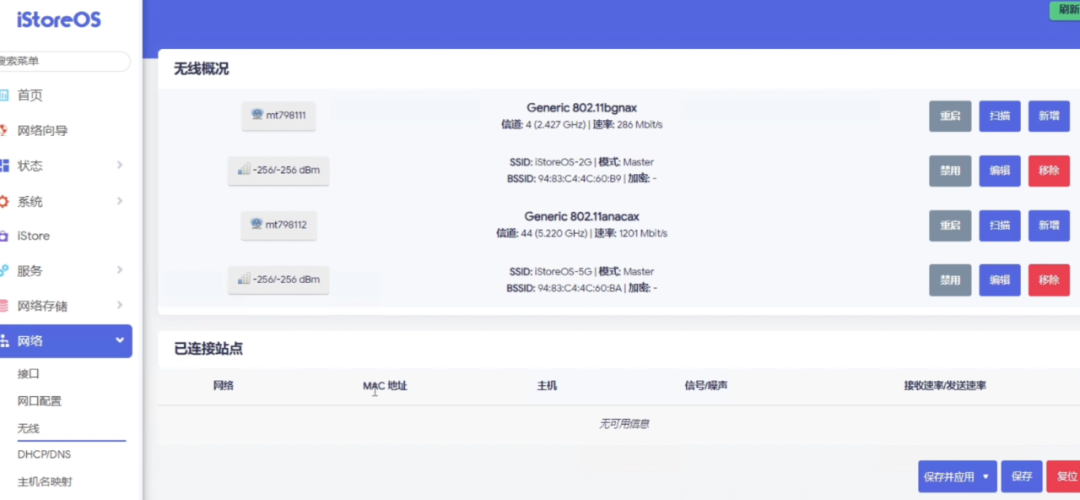The image size is (1080, 500).
Task: Add new network on mt798112
Action: (x=1049, y=225)
